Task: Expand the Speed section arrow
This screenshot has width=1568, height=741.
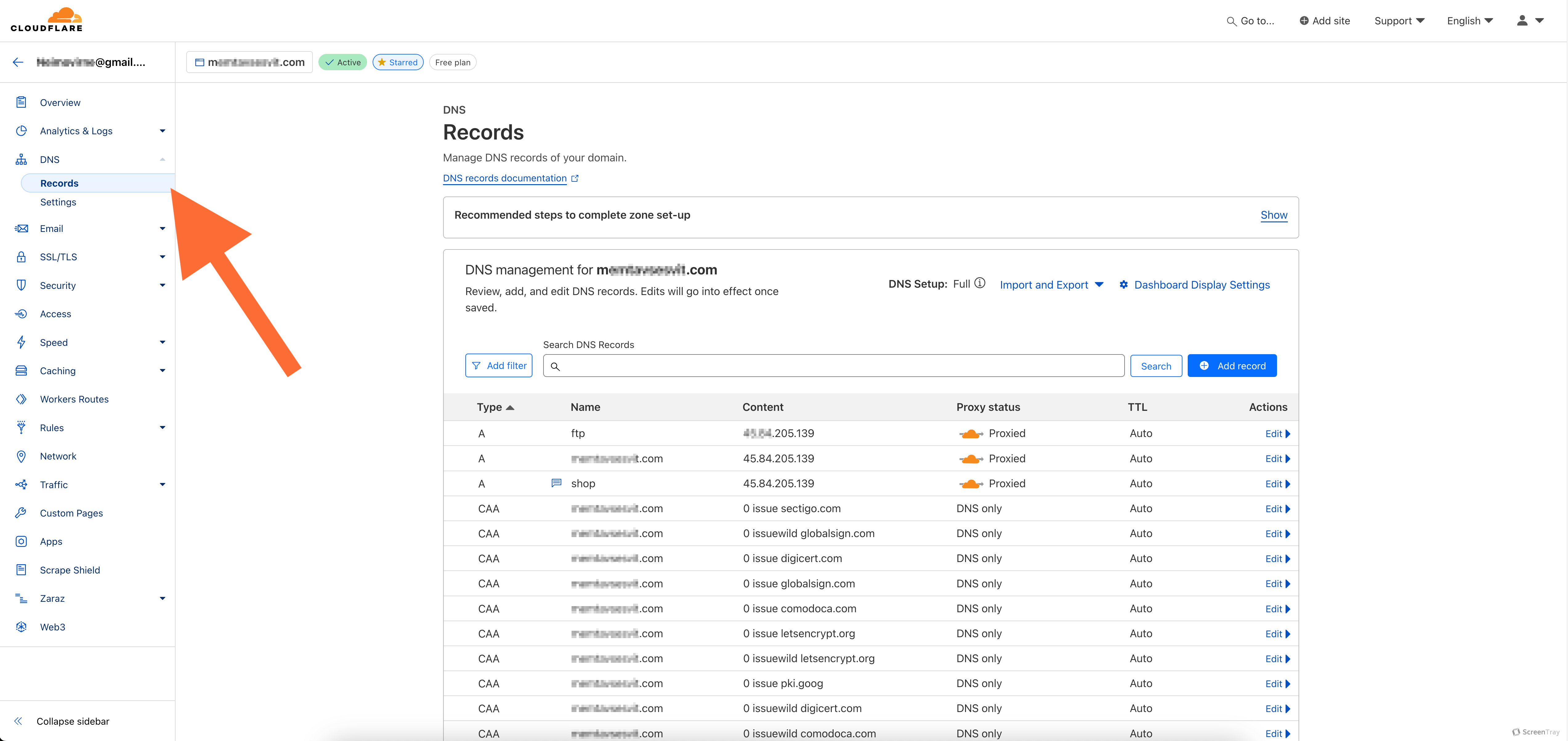Action: coord(163,342)
